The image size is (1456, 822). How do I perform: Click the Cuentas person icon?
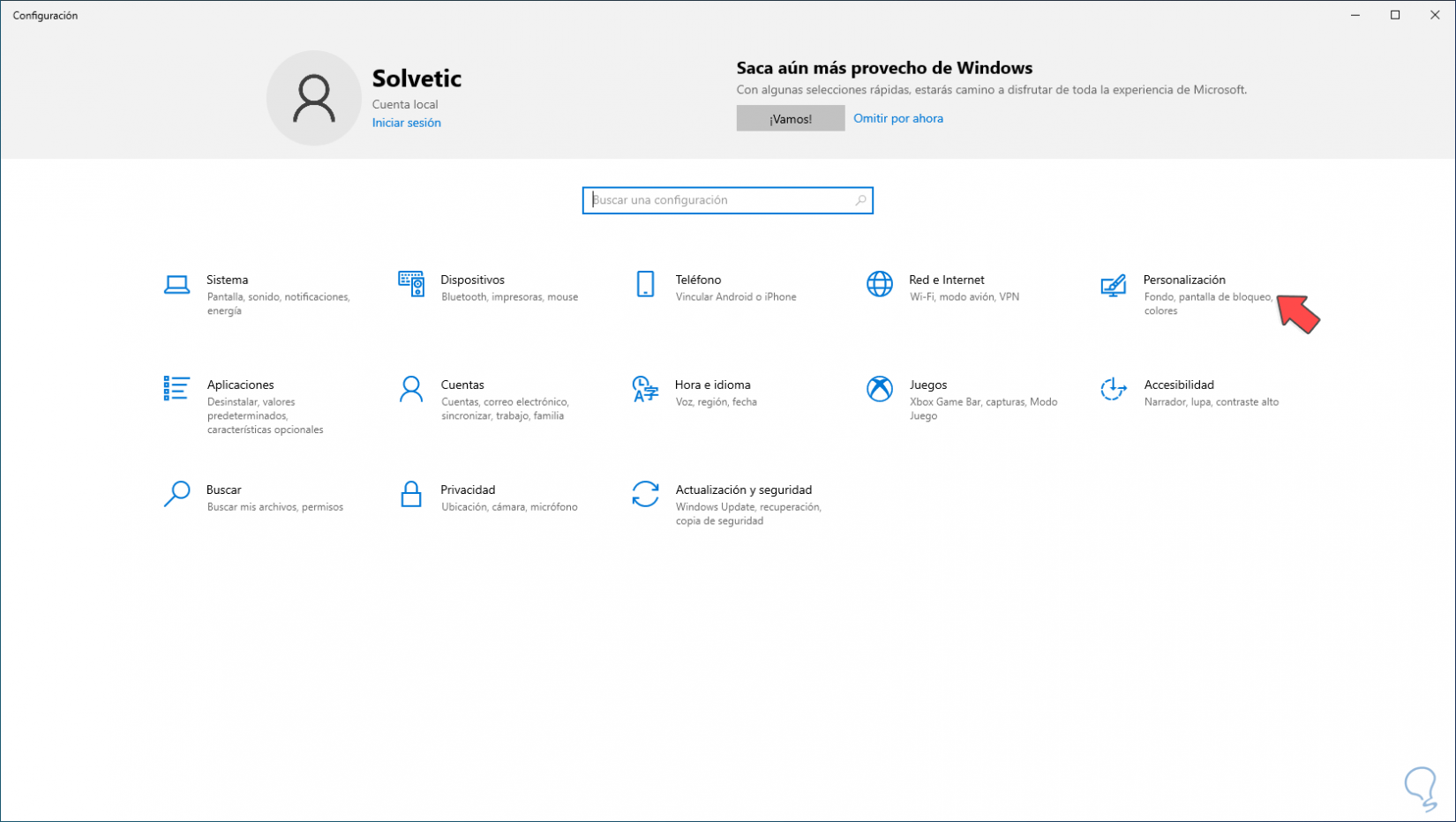click(x=411, y=389)
